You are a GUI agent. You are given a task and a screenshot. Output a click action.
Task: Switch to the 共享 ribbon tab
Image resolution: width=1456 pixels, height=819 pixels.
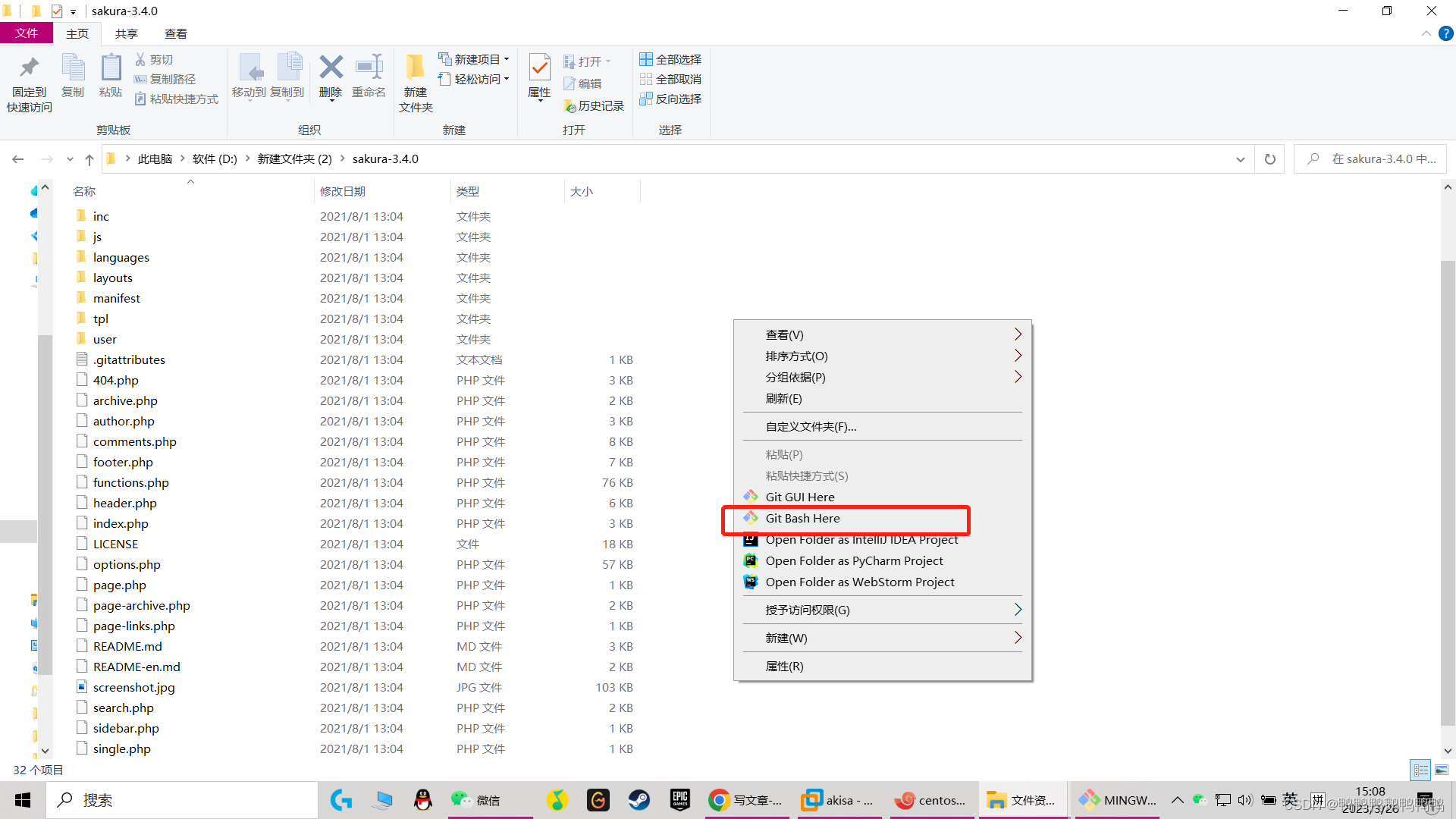(127, 33)
